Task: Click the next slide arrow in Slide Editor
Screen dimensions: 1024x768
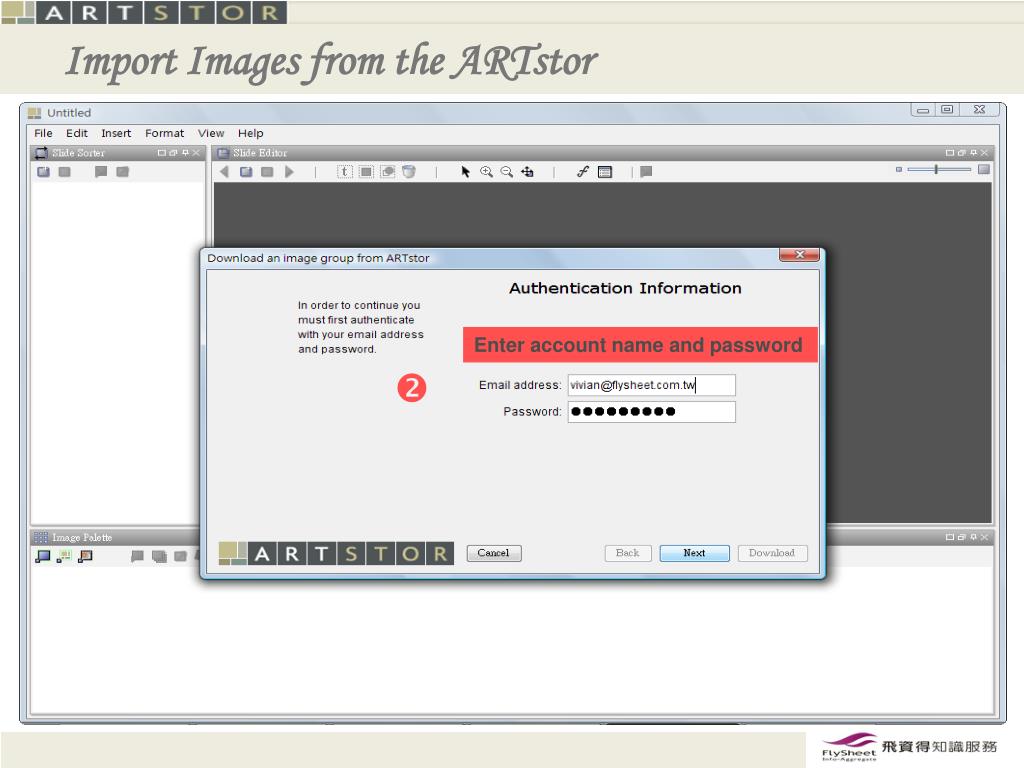Action: pos(289,172)
